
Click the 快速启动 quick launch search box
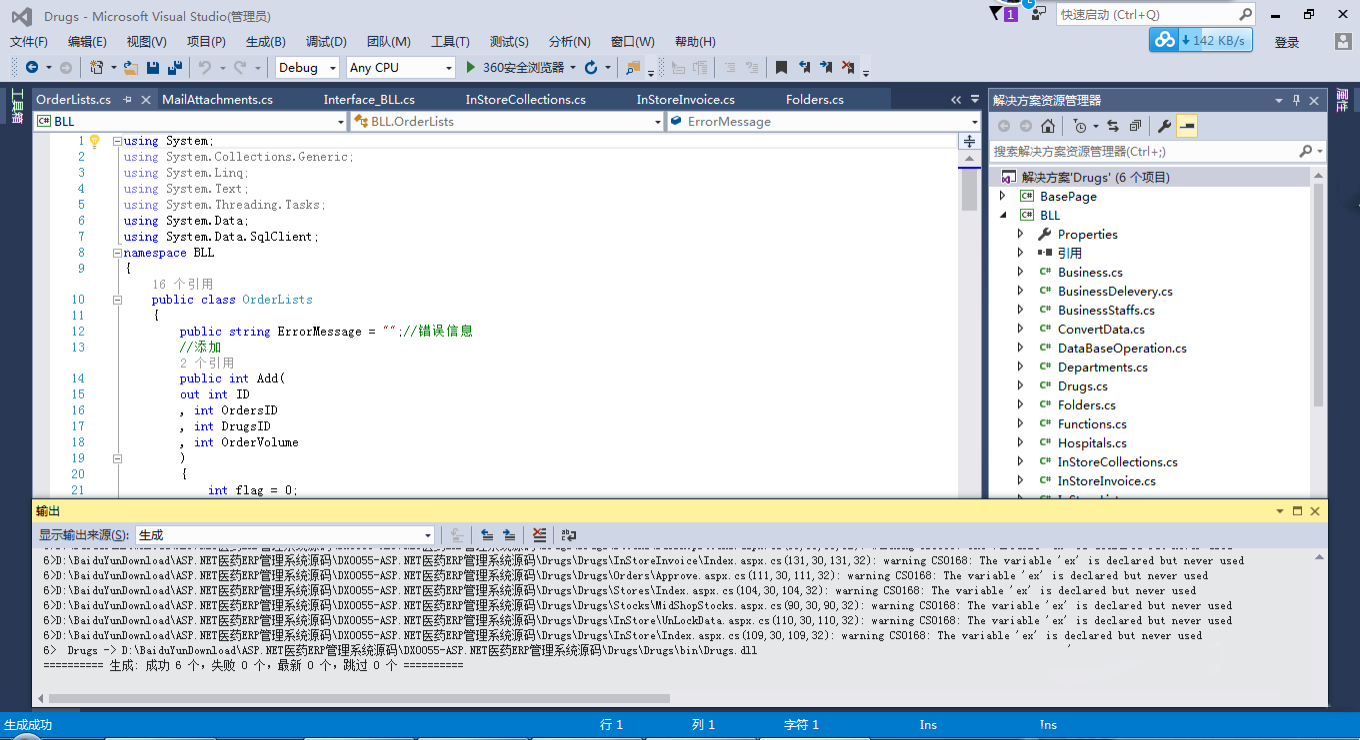click(1155, 14)
